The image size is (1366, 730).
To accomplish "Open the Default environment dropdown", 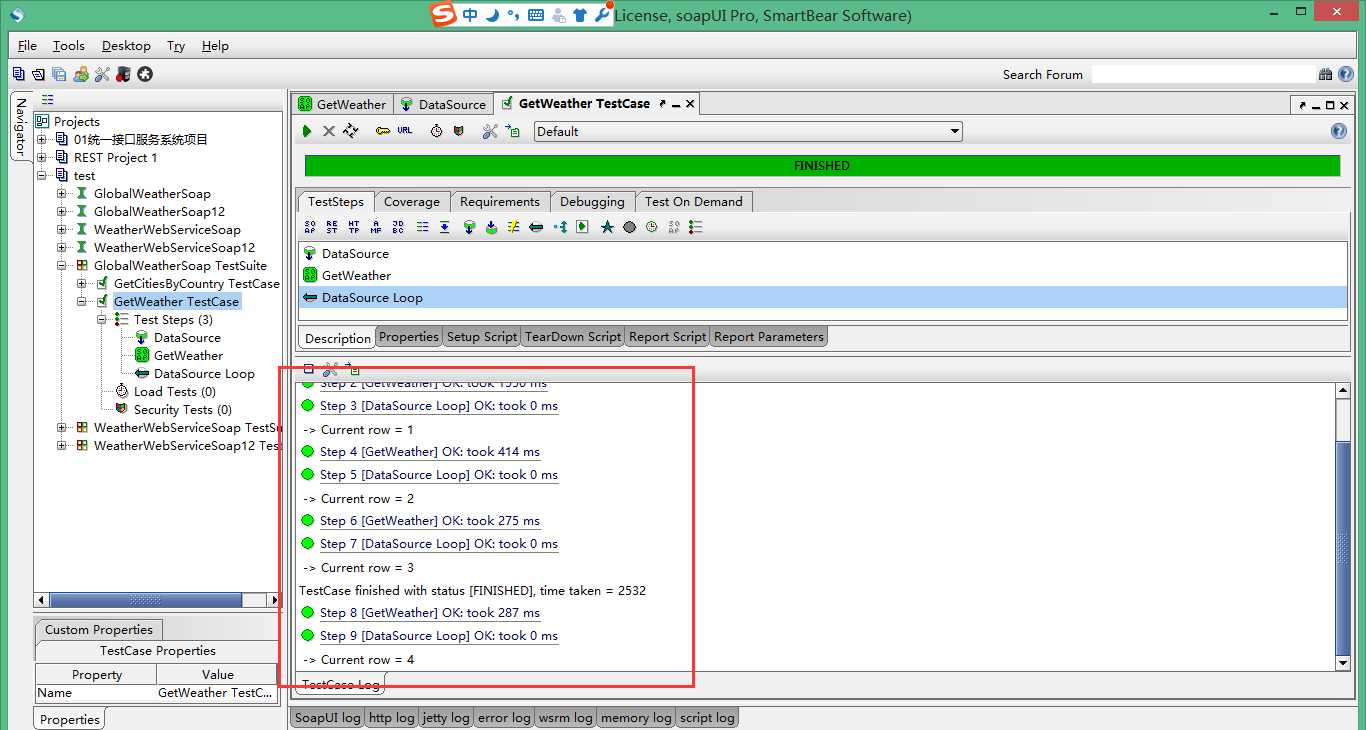I will 748,131.
